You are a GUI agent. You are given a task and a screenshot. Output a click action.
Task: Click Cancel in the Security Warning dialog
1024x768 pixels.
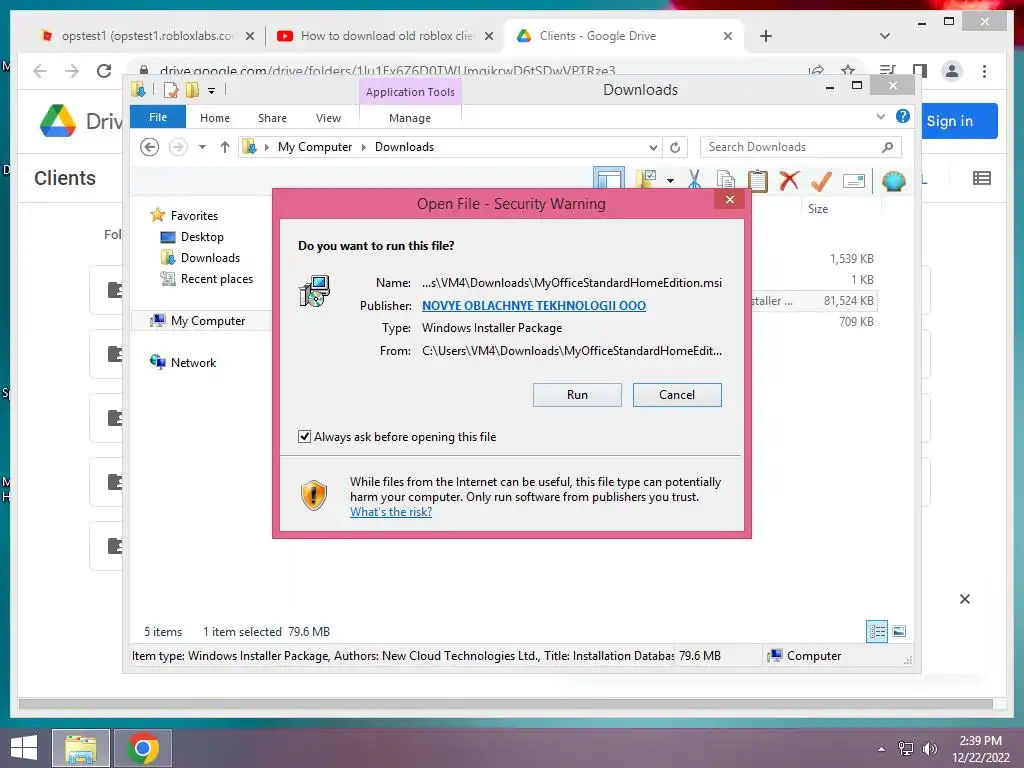(677, 394)
